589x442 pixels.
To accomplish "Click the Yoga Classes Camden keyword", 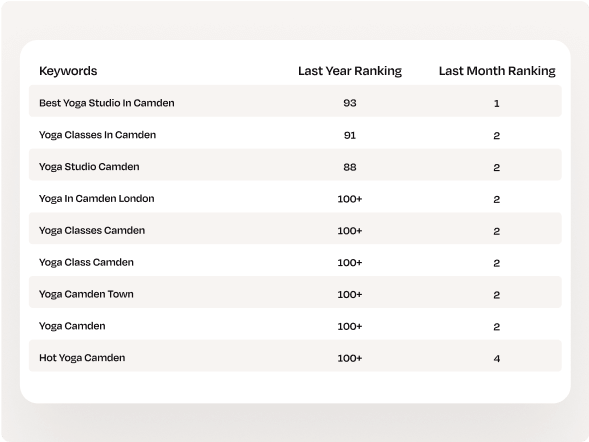I will pos(92,231).
